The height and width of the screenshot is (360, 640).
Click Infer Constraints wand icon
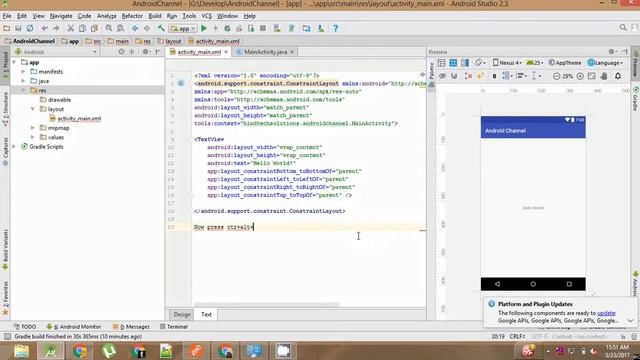coord(480,76)
